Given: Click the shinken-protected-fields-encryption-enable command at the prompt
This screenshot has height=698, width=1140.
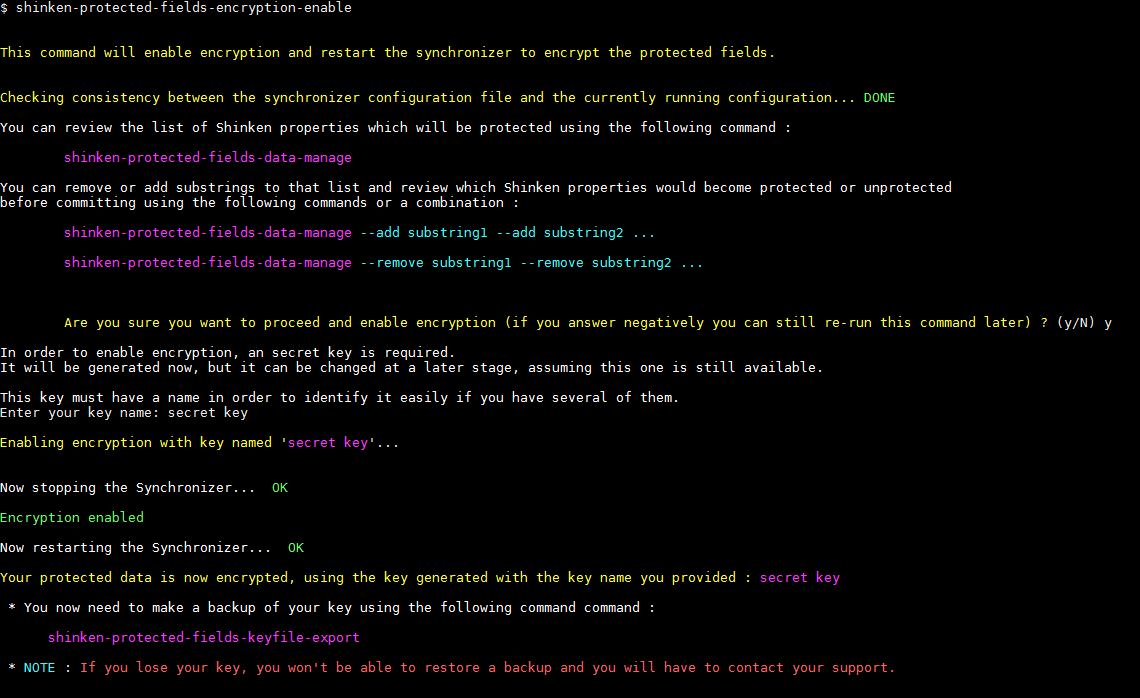Looking at the screenshot, I should click(x=183, y=8).
